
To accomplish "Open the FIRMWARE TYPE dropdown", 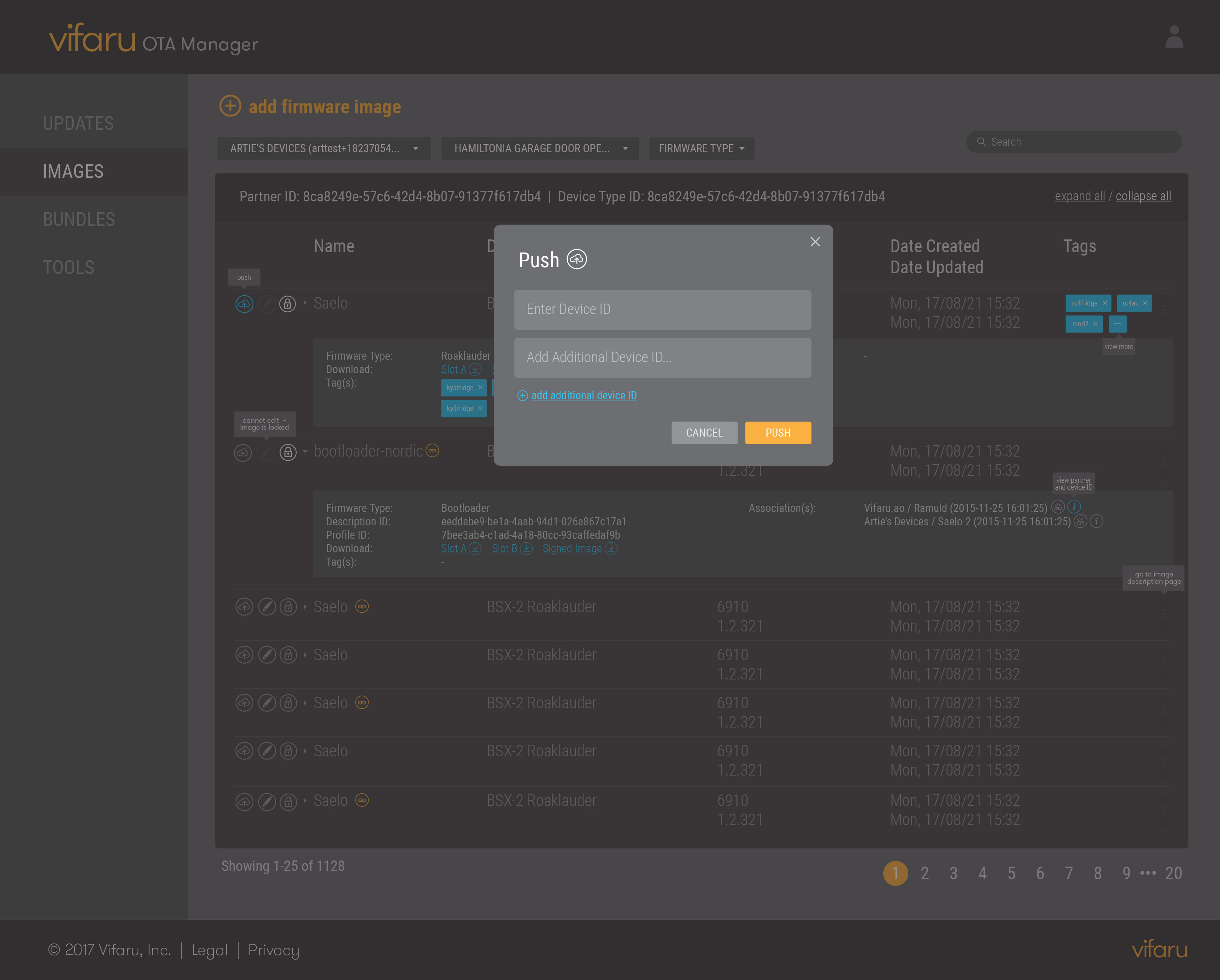I will 701,148.
